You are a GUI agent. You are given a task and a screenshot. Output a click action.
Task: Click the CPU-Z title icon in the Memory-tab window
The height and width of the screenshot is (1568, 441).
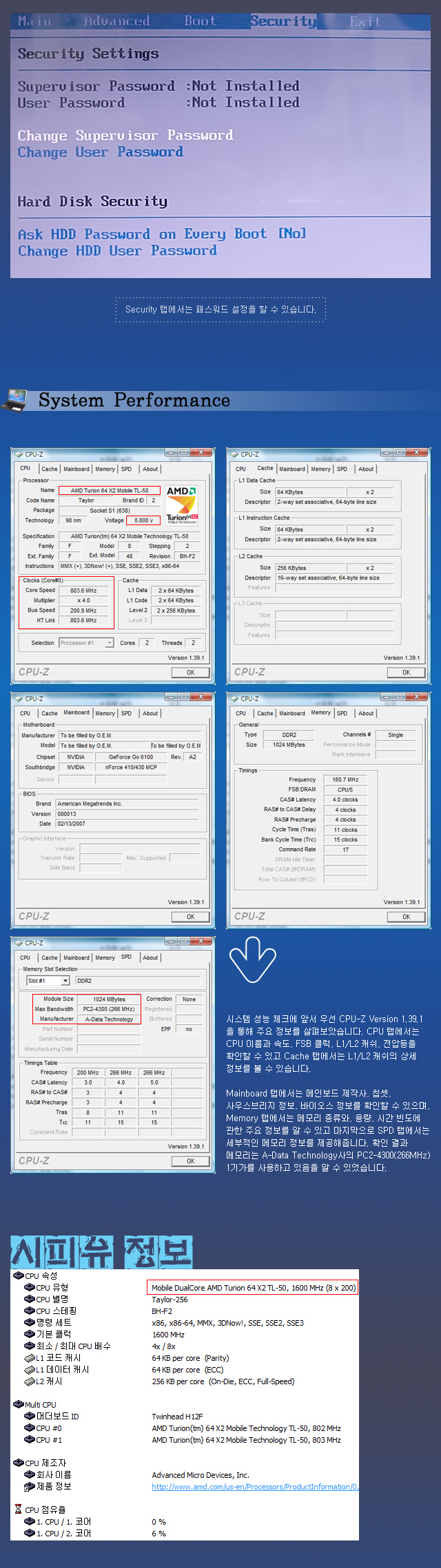pos(234,698)
